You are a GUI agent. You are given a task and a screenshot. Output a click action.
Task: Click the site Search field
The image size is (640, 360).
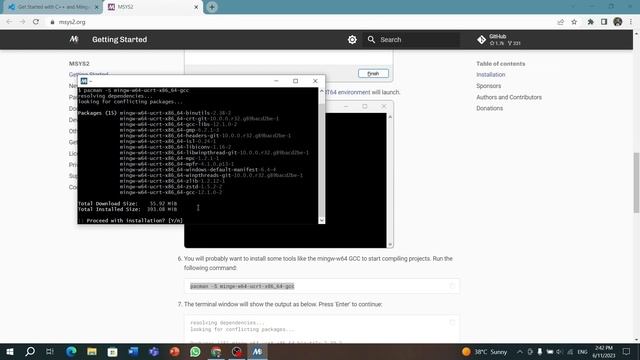click(x=411, y=40)
